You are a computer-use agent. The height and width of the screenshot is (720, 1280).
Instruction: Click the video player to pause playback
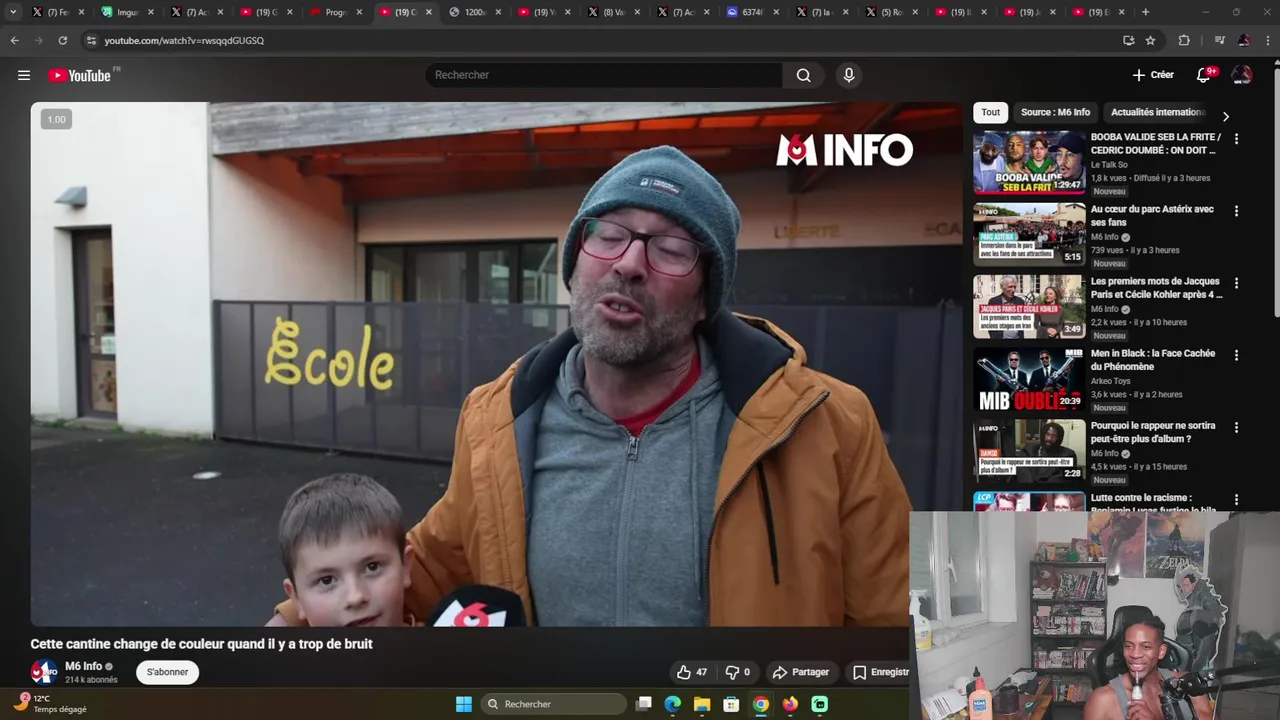coord(496,364)
